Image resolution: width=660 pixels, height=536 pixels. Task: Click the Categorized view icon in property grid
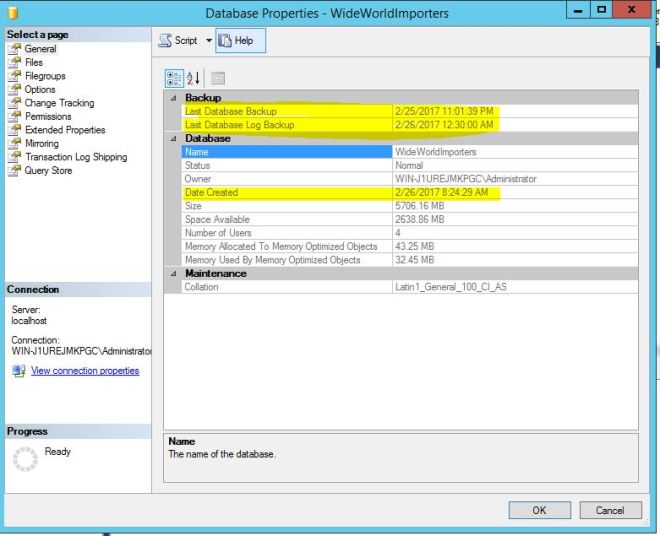pos(173,77)
